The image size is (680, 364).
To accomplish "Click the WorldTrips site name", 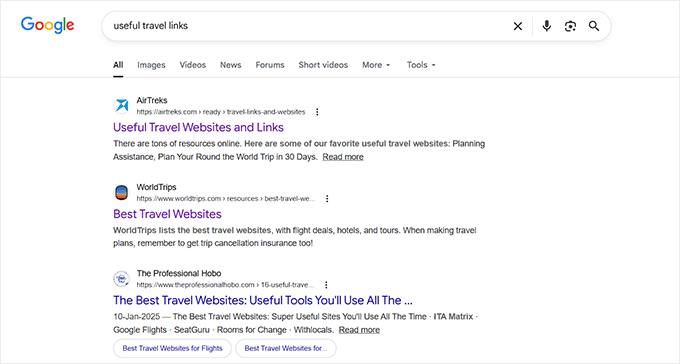I will coord(156,187).
